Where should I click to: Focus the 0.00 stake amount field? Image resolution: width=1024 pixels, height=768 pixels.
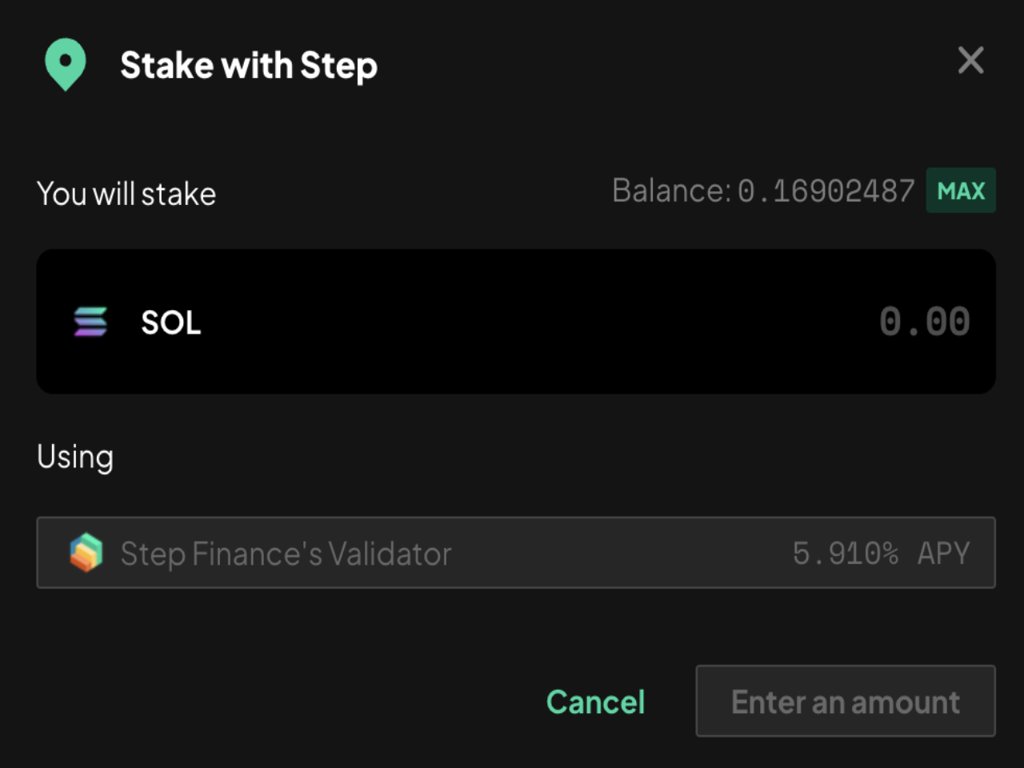[924, 322]
